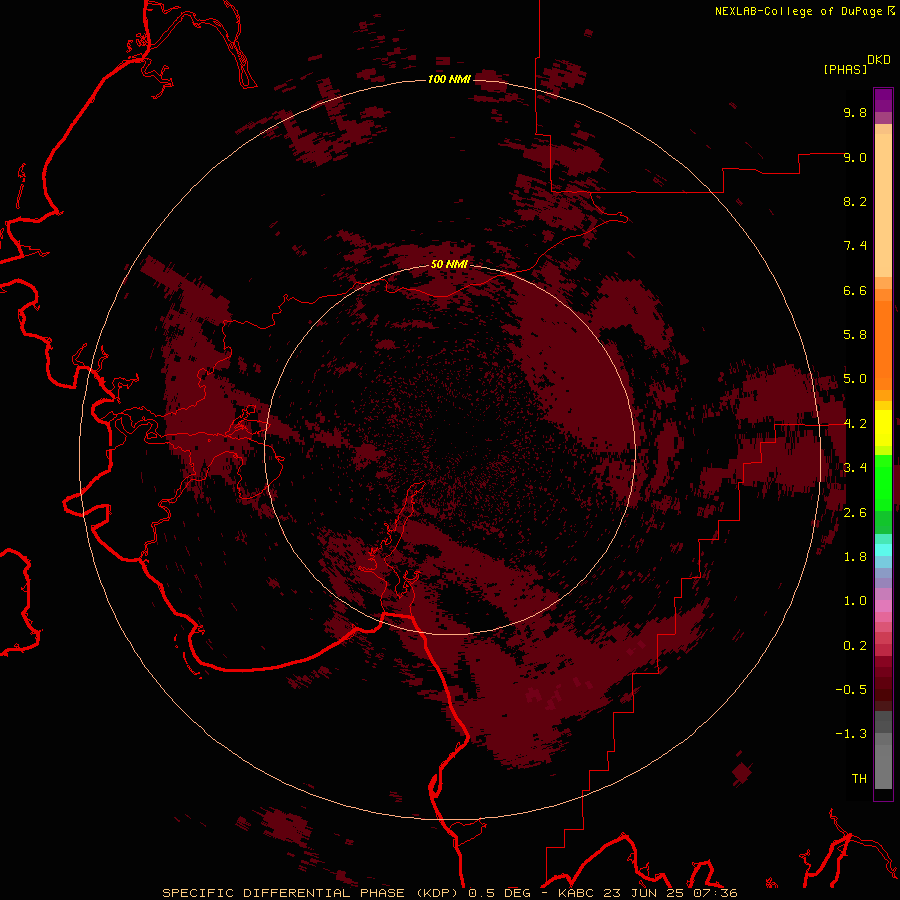900x900 pixels.
Task: Click the 8.2 scale value
Action: coord(855,201)
